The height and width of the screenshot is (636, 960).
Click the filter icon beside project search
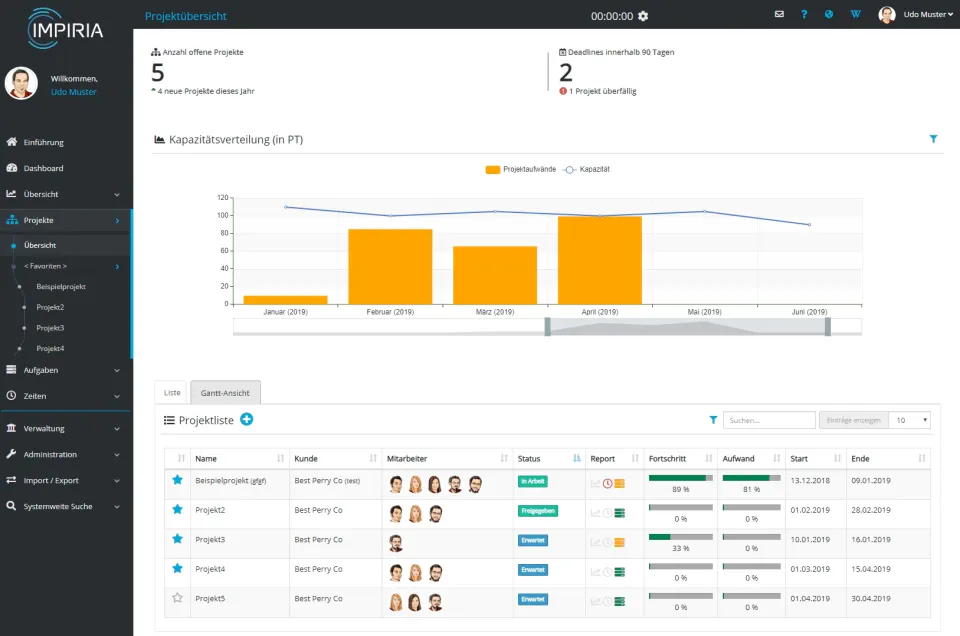713,420
